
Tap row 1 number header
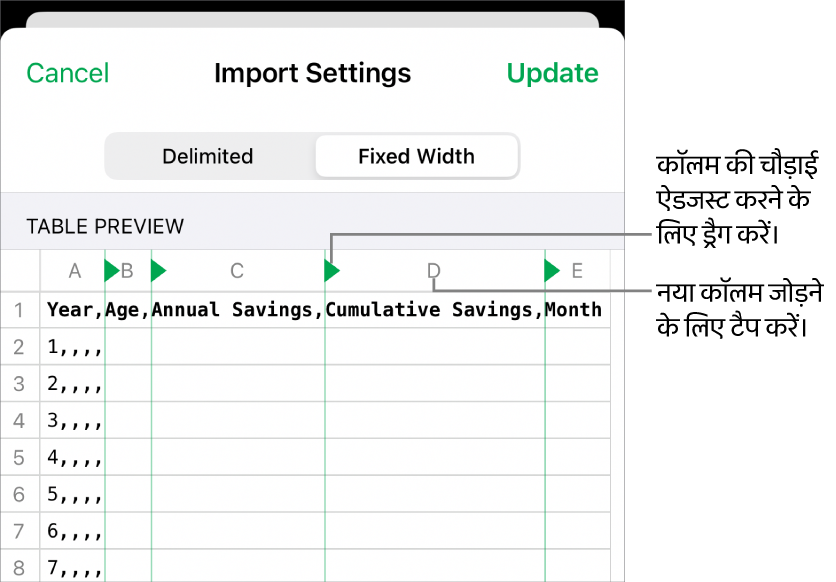[21, 310]
